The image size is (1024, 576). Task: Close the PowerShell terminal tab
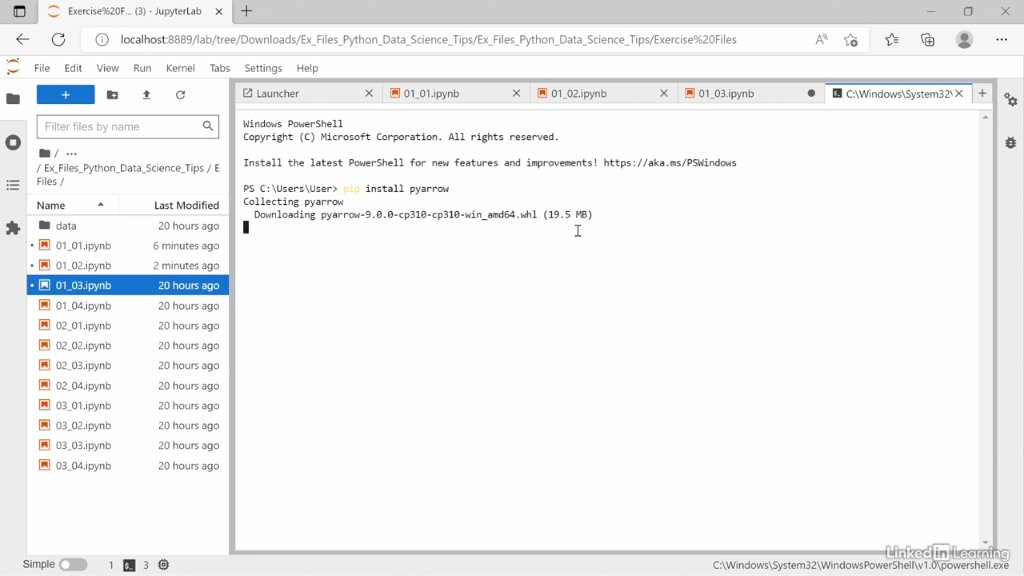959,93
